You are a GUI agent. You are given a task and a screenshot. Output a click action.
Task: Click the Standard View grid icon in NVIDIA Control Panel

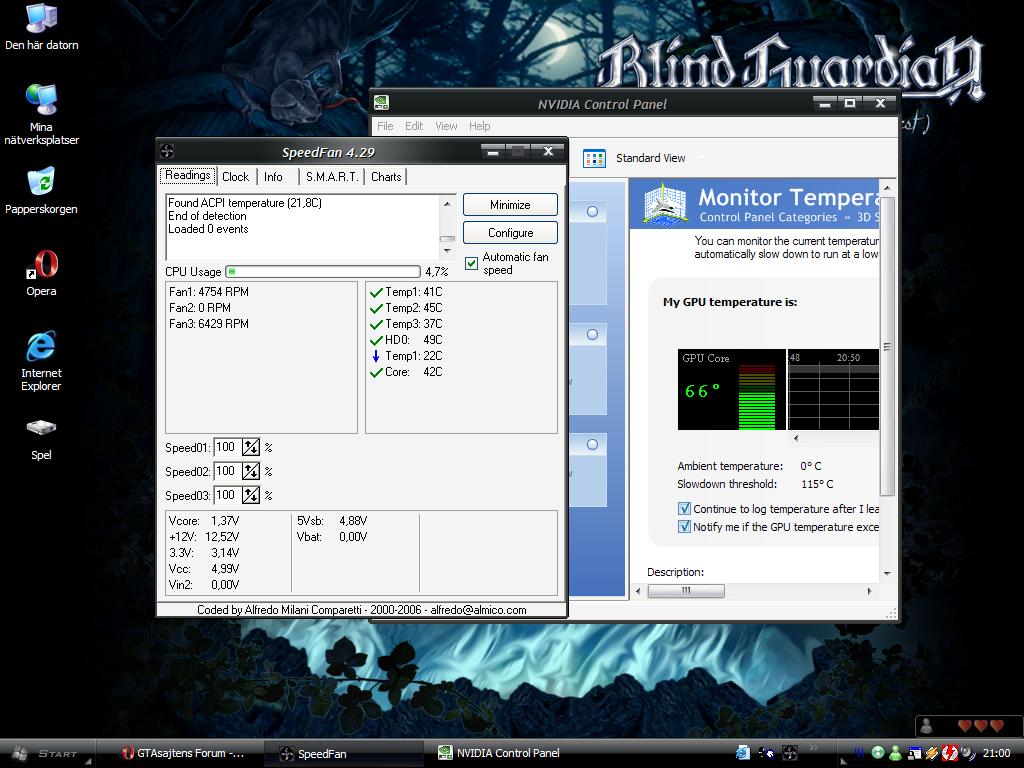pos(594,159)
